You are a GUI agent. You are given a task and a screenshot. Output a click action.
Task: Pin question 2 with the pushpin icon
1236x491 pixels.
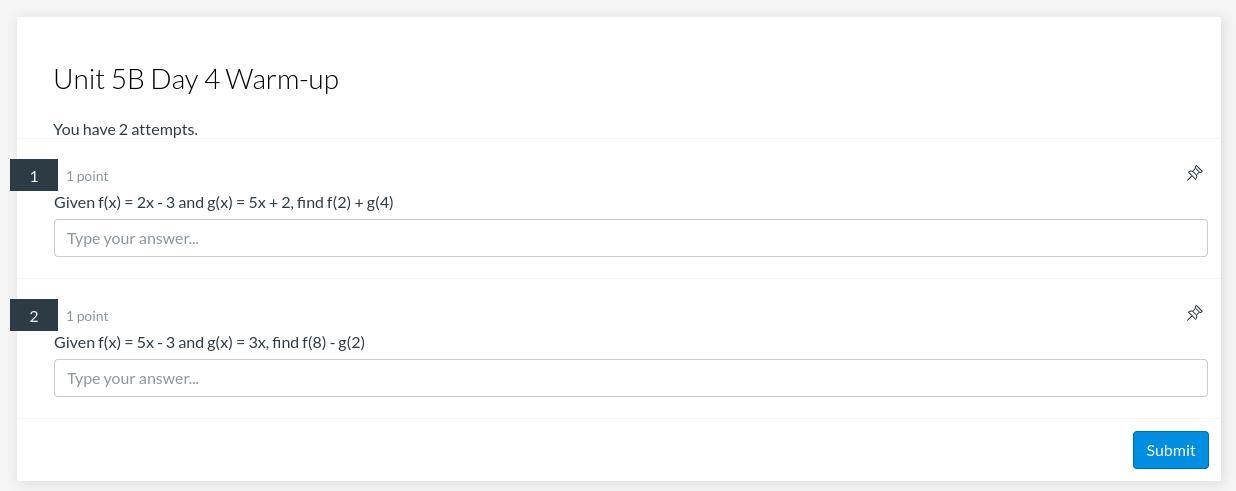point(1194,314)
